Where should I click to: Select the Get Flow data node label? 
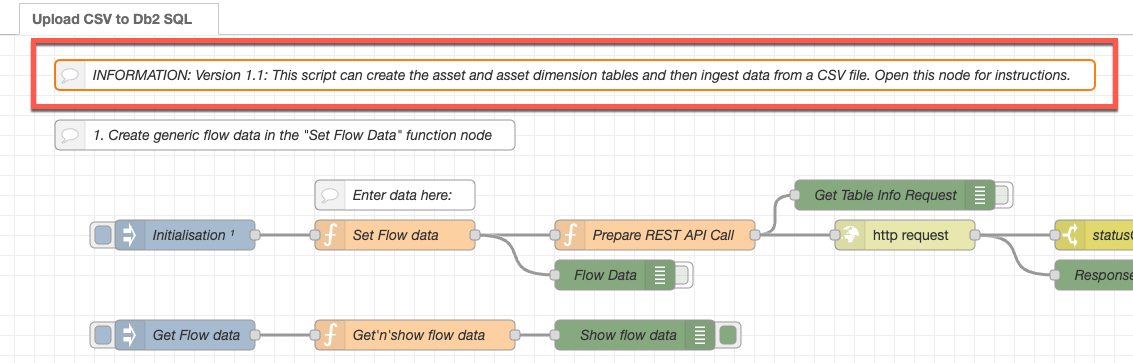197,335
